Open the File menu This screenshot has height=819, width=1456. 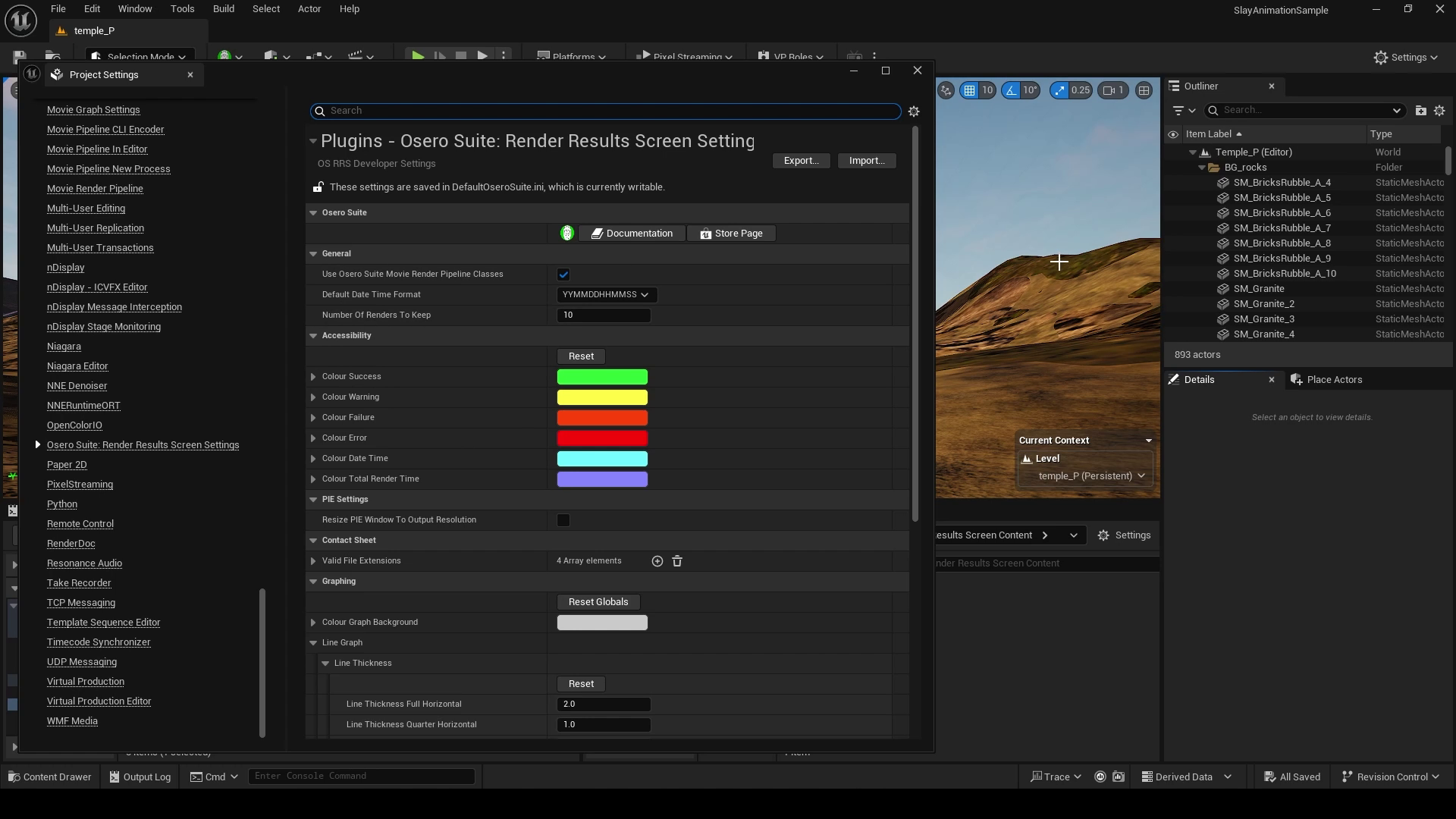click(58, 9)
